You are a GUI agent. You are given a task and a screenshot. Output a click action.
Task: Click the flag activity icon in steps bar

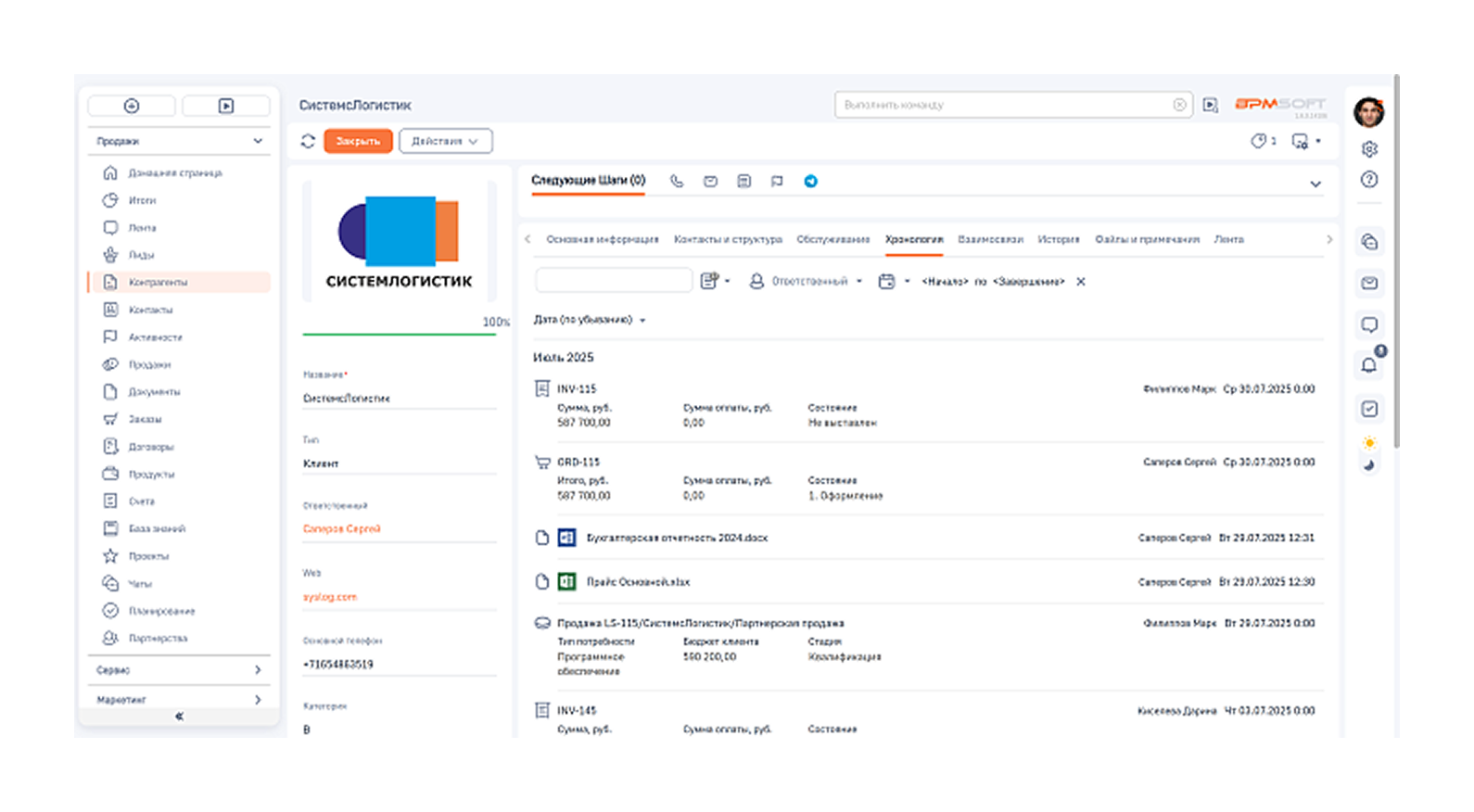point(777,182)
